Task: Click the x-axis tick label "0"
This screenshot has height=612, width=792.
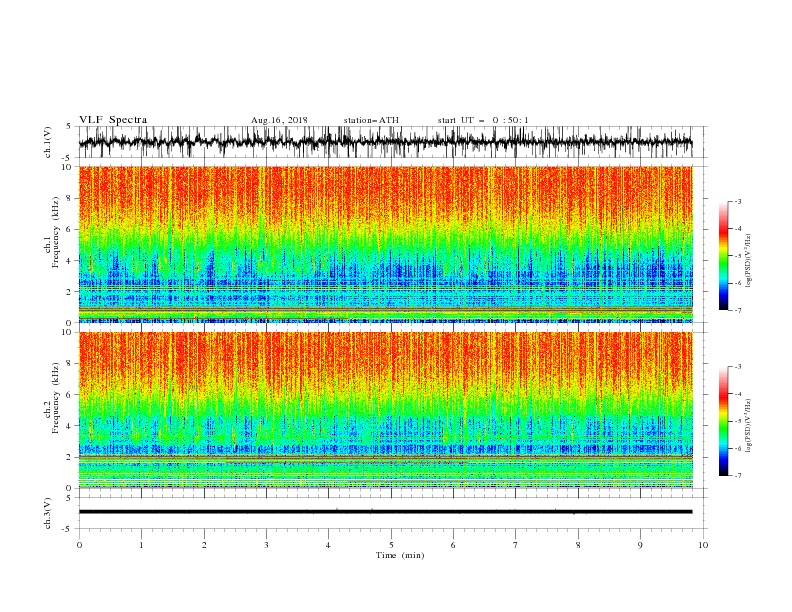Action: [79, 545]
